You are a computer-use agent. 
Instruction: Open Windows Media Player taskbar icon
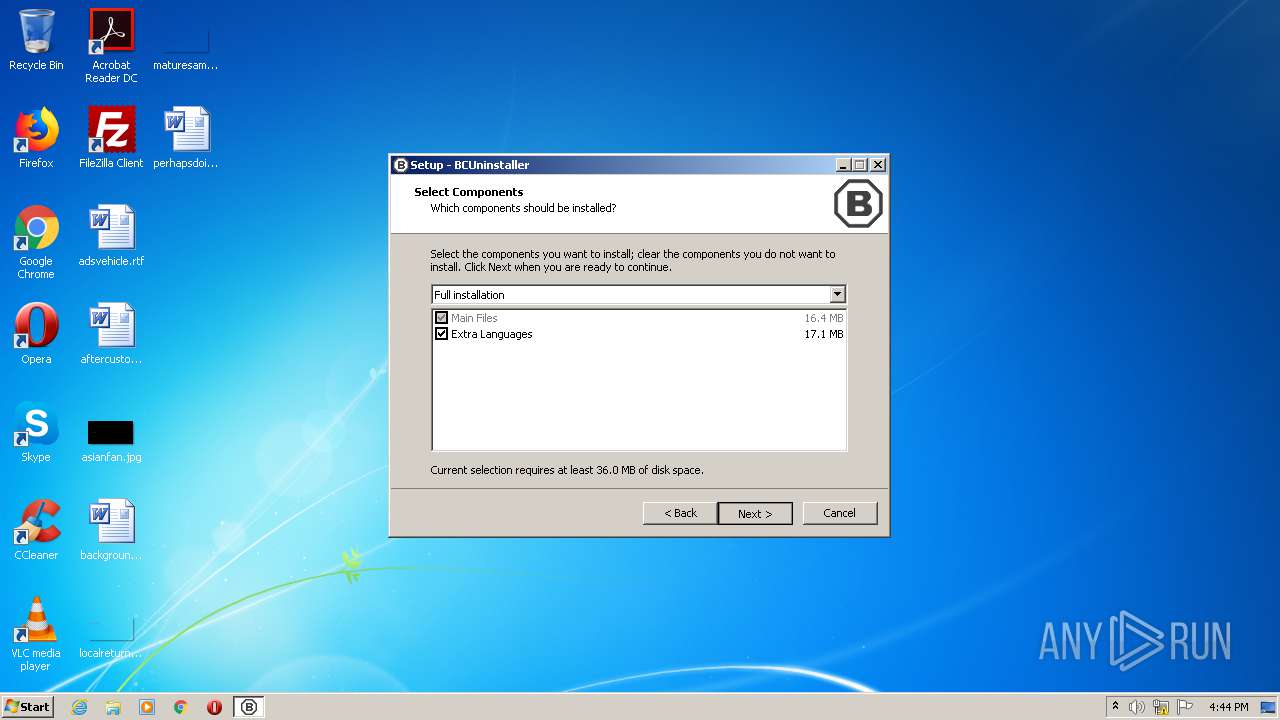coord(147,707)
